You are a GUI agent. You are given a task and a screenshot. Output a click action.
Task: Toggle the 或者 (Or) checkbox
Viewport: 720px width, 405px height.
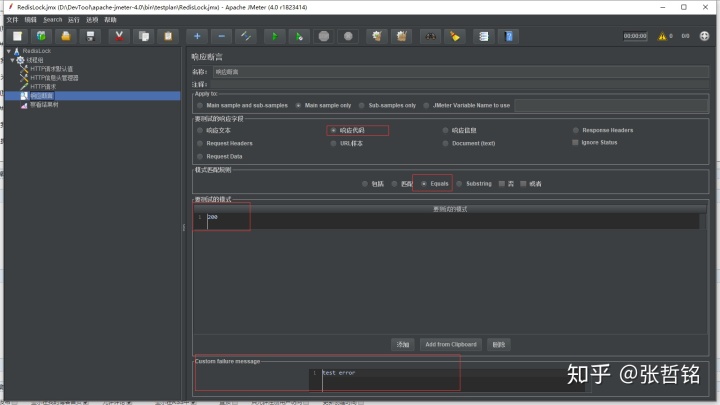[531, 184]
